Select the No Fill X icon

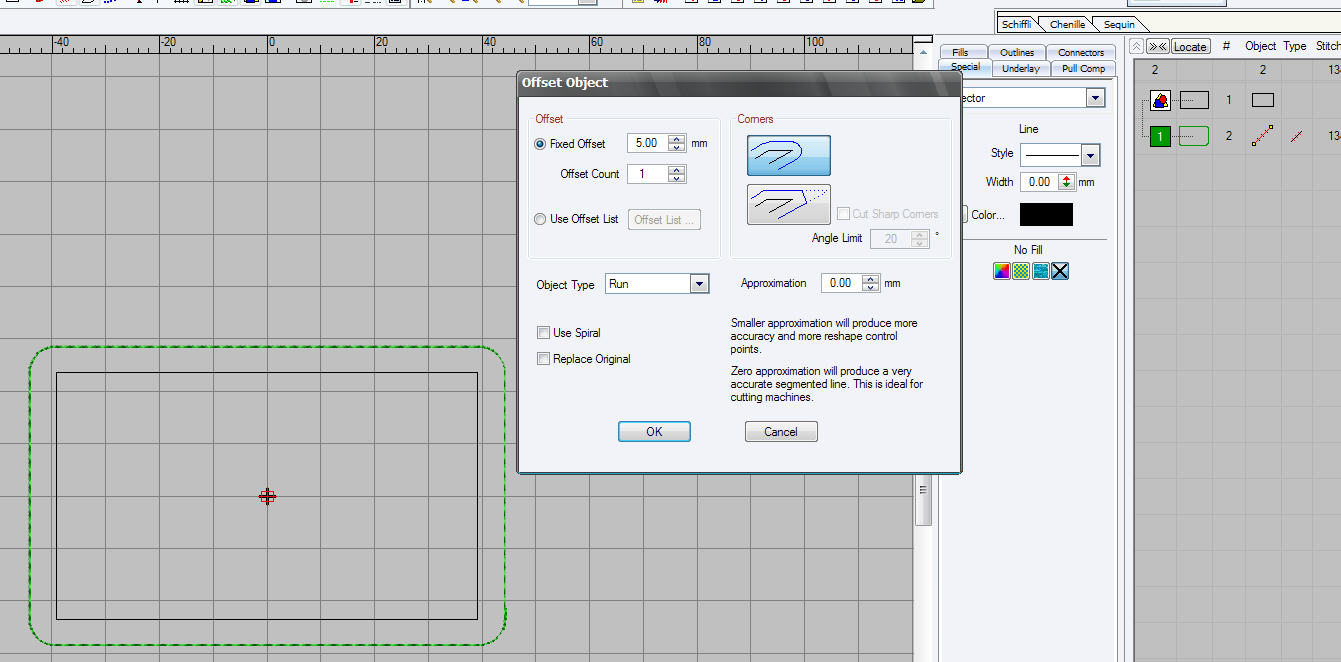tap(1060, 271)
